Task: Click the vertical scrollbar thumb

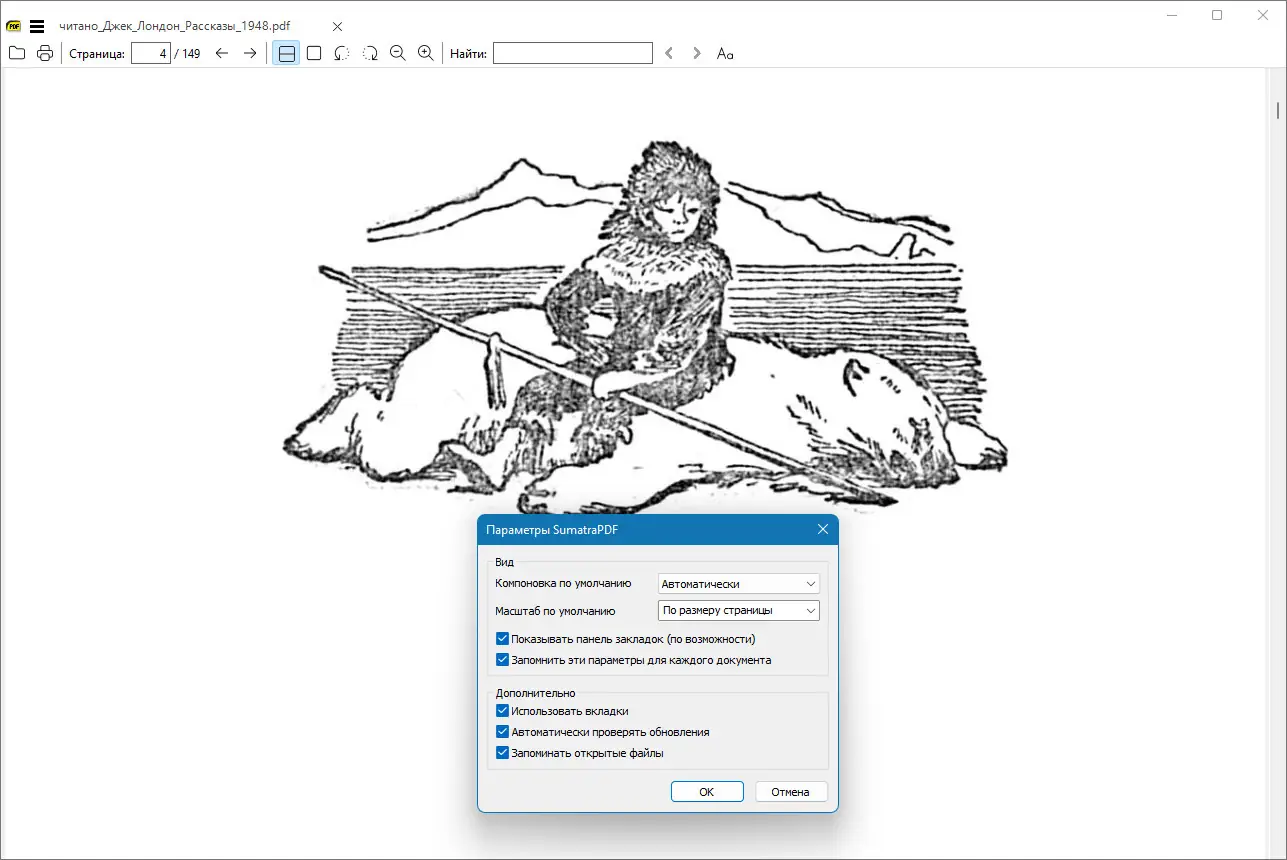Action: [1278, 110]
